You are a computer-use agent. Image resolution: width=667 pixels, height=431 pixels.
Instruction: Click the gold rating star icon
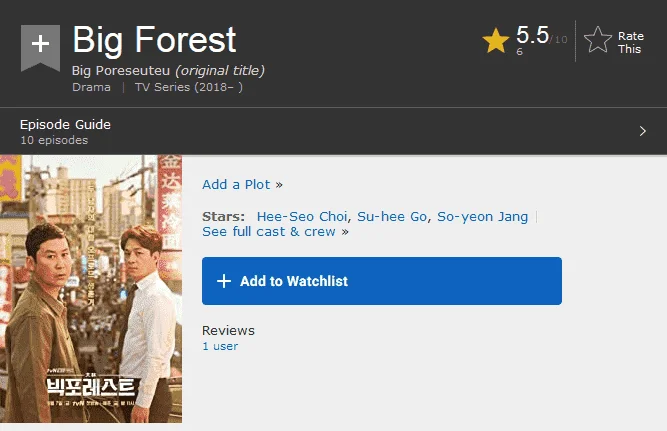coord(496,41)
